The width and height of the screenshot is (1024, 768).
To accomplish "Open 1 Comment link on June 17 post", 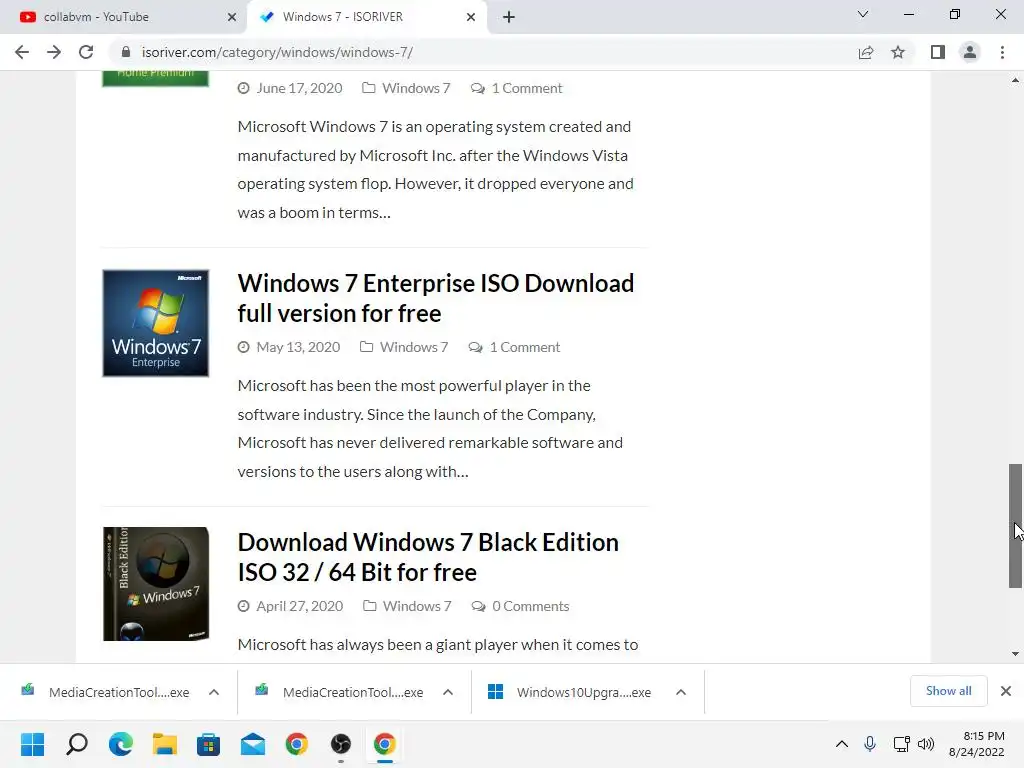I will point(526,88).
